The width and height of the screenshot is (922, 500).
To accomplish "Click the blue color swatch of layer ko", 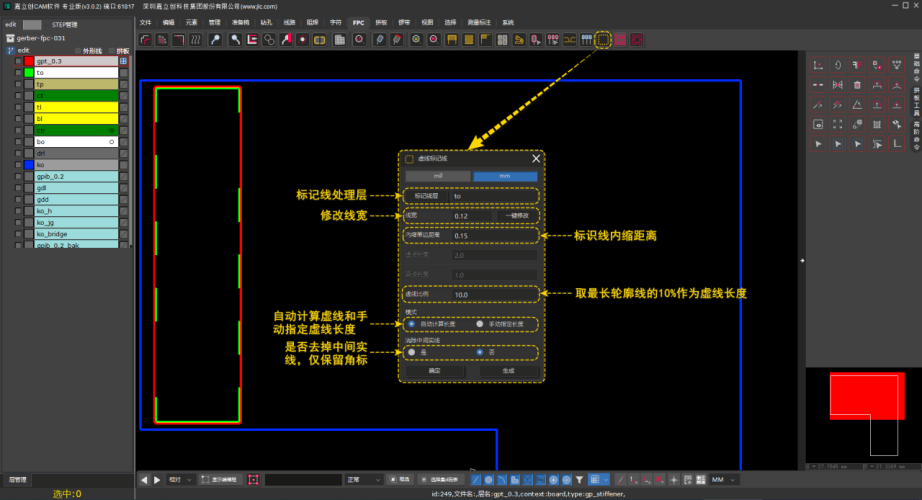I will (29, 165).
